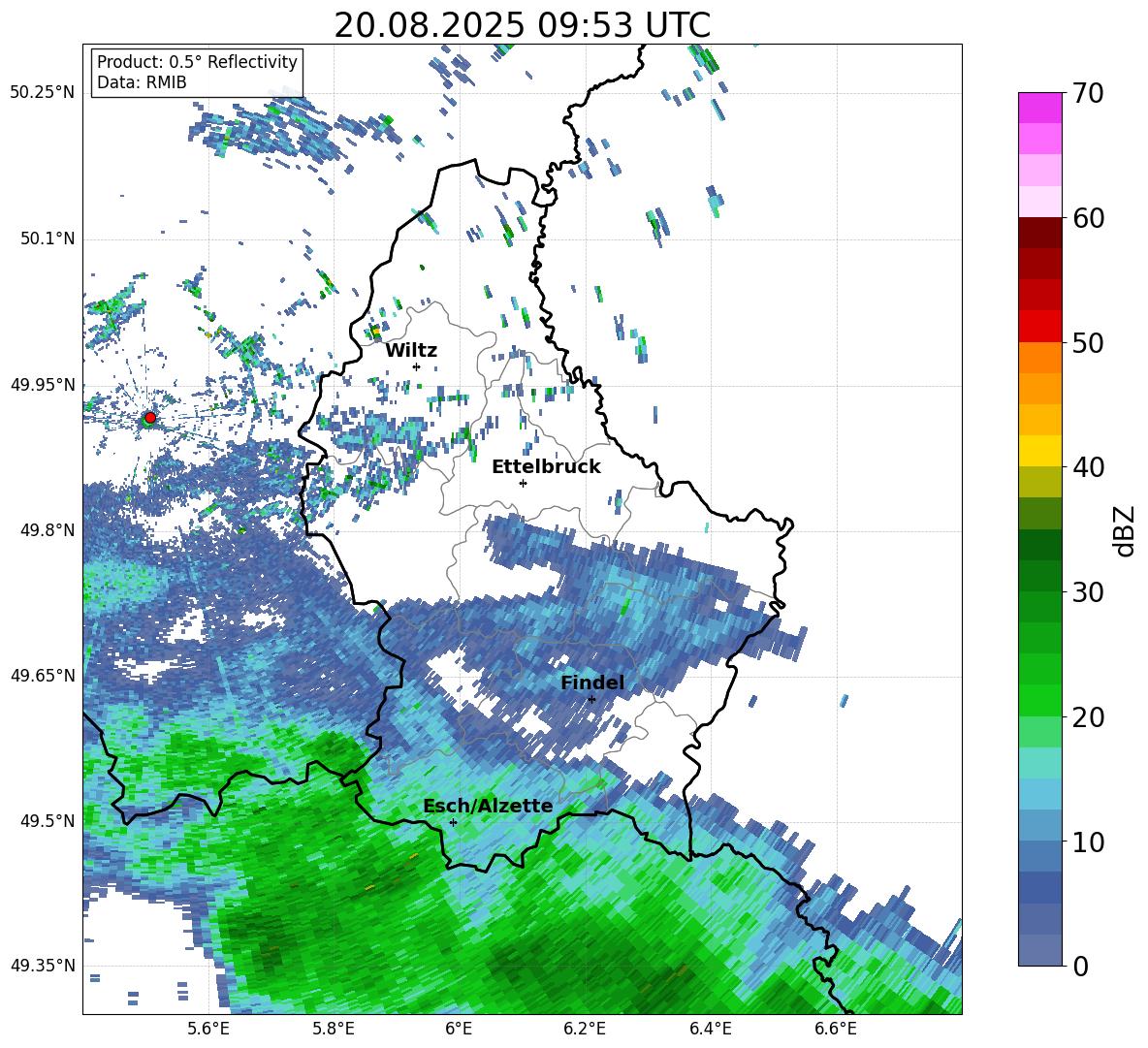1148x1048 pixels.
Task: Click the 20 tick on the colorbar
Action: tap(1088, 717)
